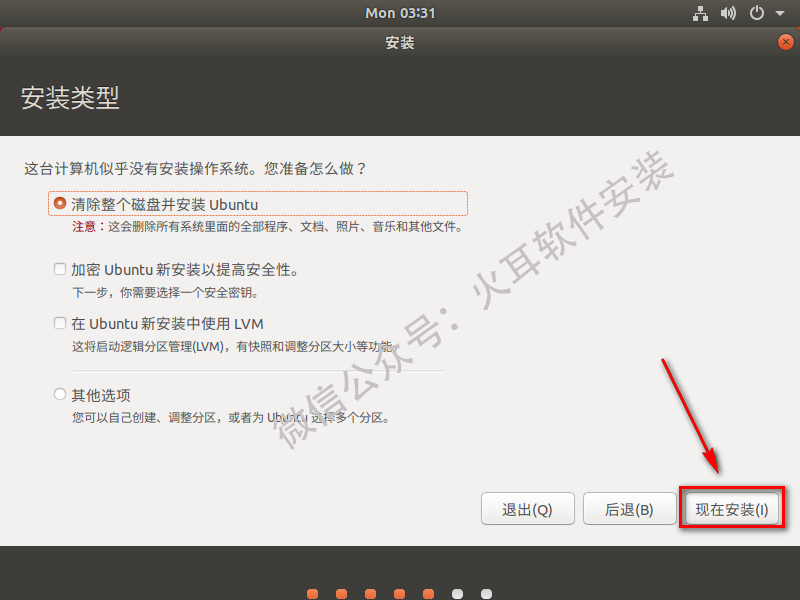Click the question text 这台计算机似乎没有安装操作系统
Image resolution: width=800 pixels, height=600 pixels.
[139, 169]
